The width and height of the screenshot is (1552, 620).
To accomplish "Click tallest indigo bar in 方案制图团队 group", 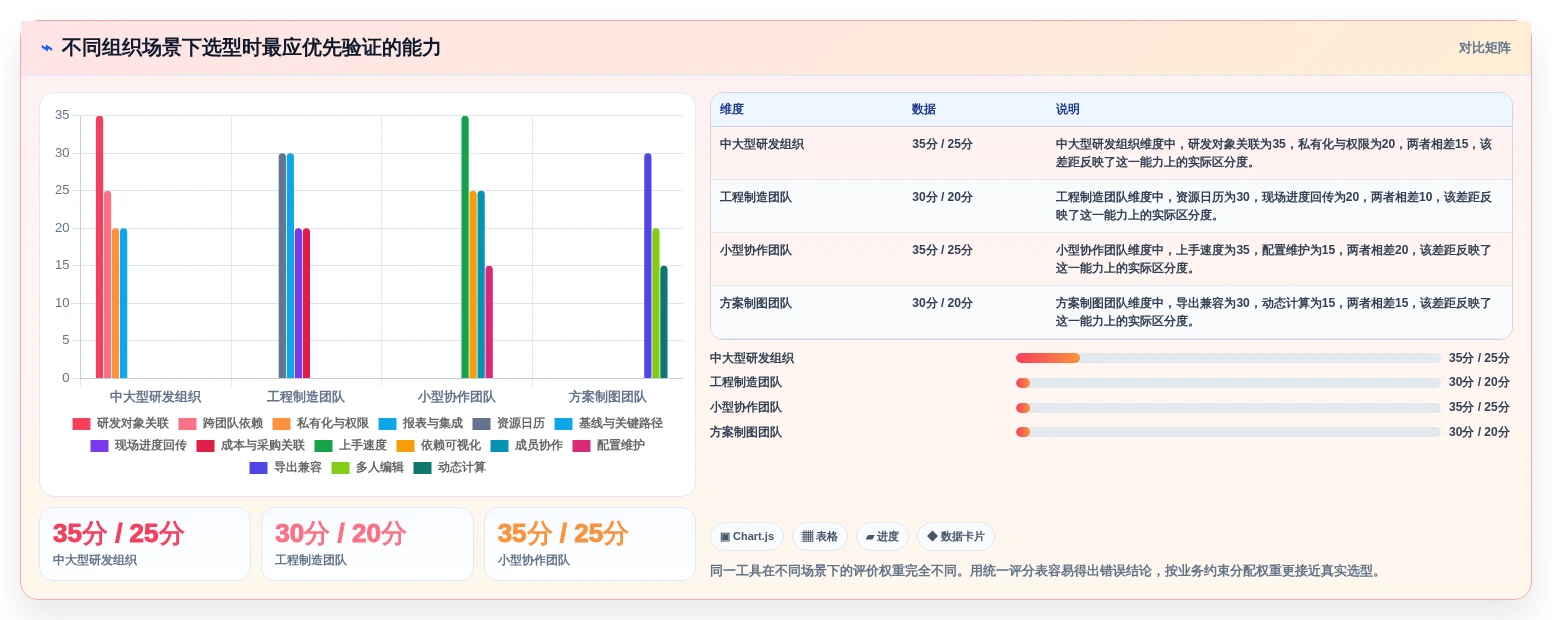I will 648,266.
